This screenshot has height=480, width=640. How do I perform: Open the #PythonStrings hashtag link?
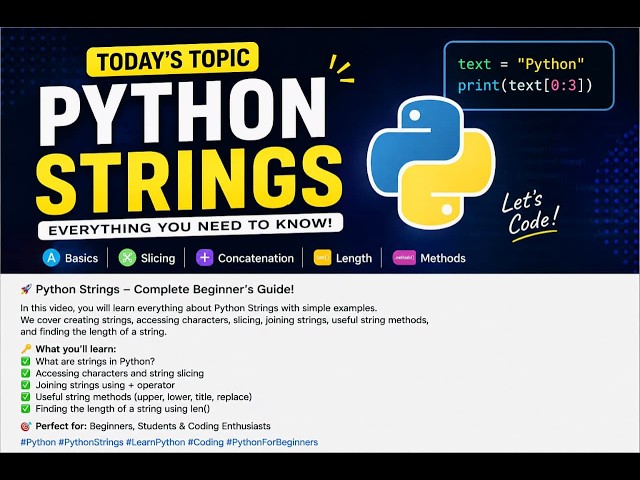[x=91, y=442]
